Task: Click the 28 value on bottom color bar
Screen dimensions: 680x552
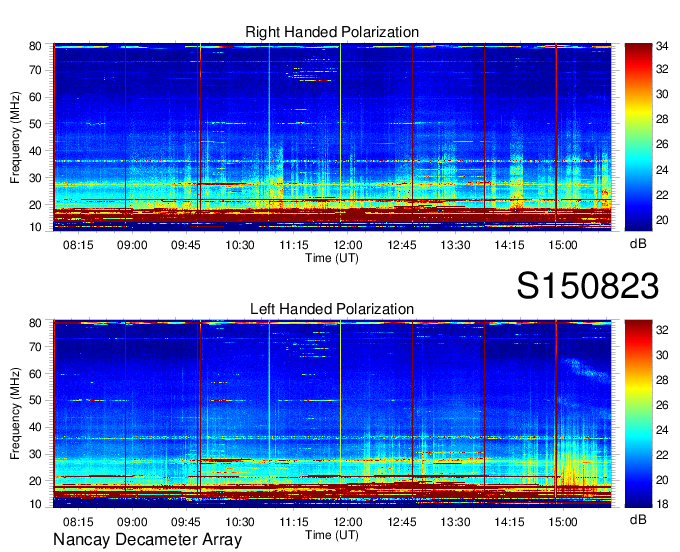Action: pyautogui.click(x=662, y=380)
